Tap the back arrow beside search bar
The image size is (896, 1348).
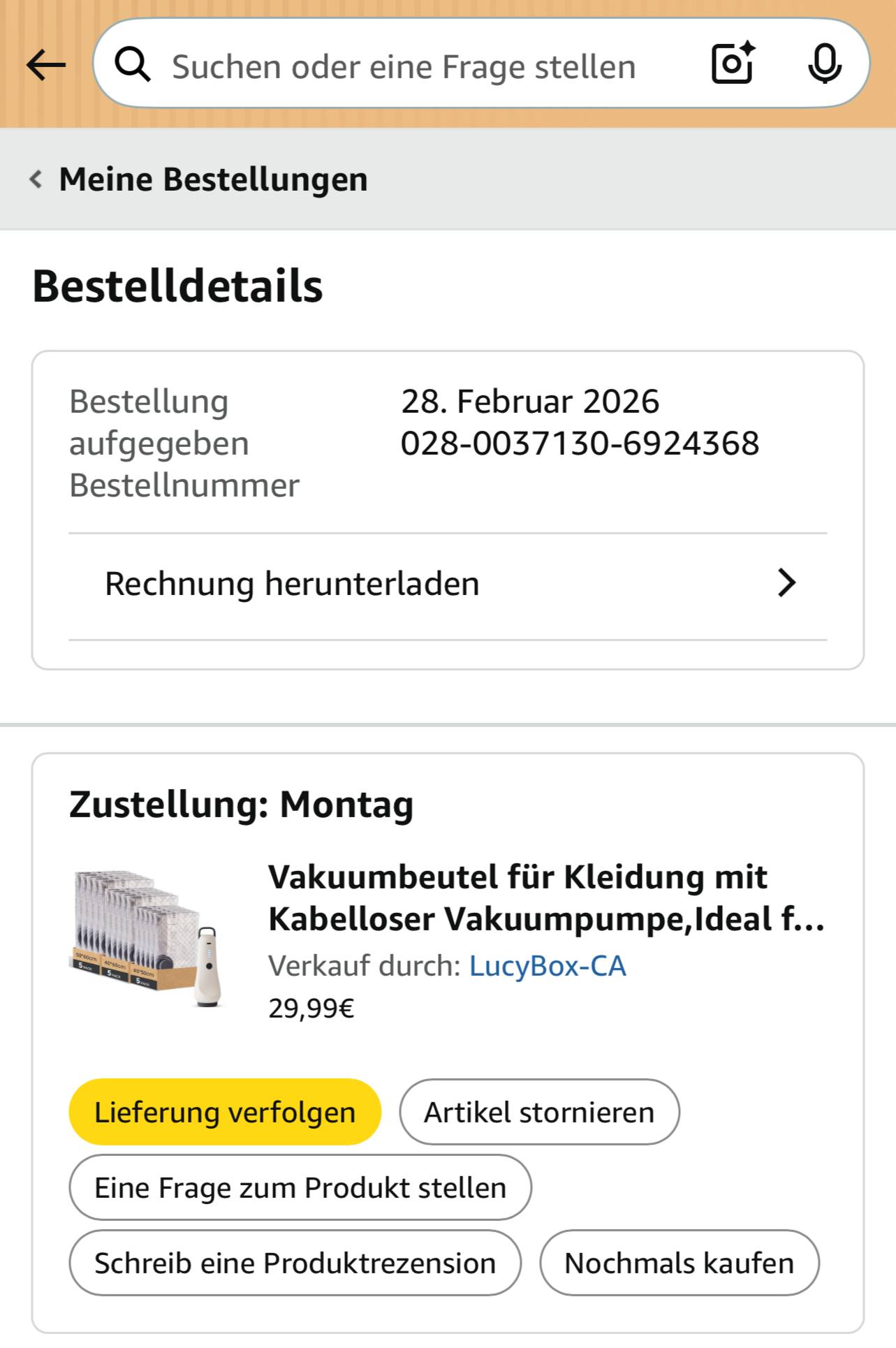[x=46, y=66]
